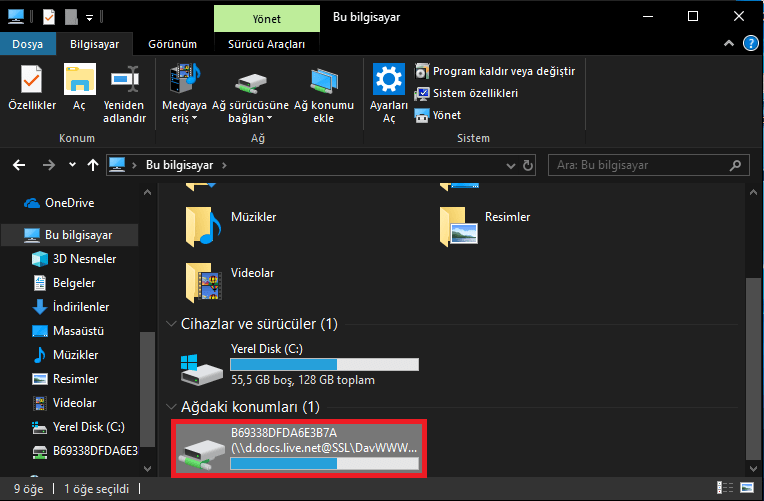Click Yerel Disk (C:) usage bar
The image size is (764, 501).
click(x=325, y=365)
